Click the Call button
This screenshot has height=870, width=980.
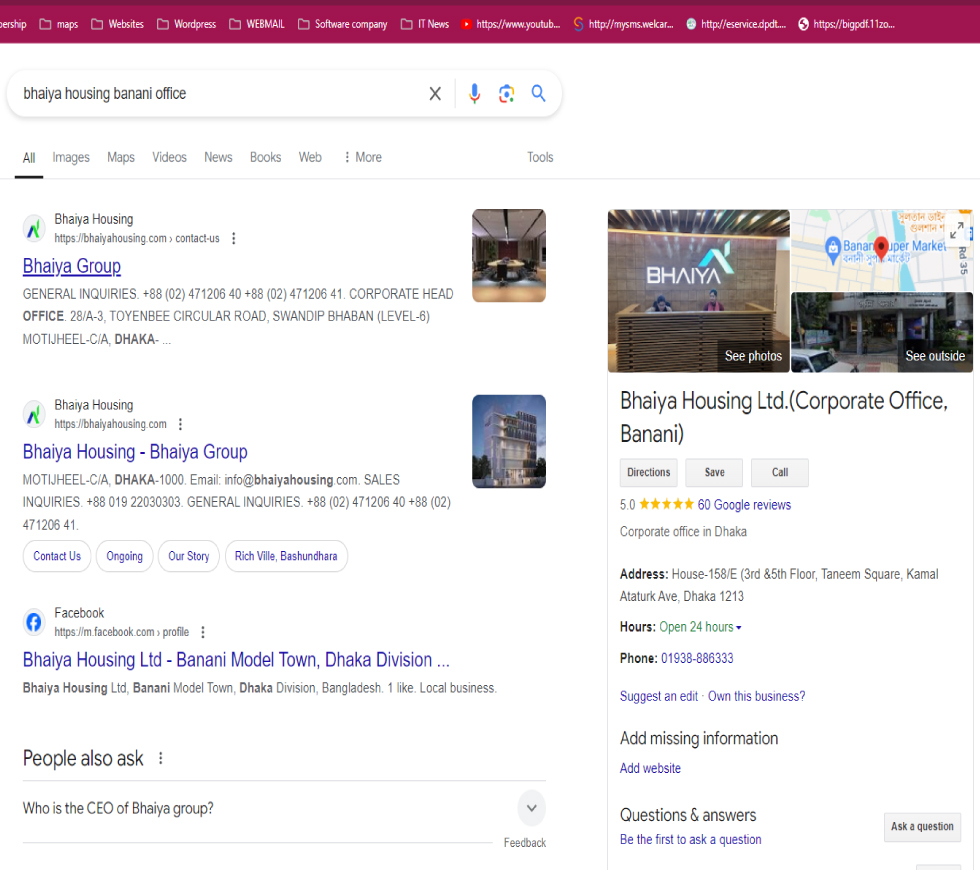780,472
